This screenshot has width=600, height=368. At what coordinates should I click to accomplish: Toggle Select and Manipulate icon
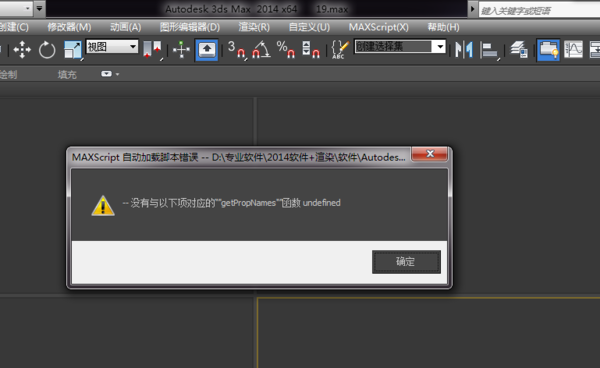click(181, 50)
